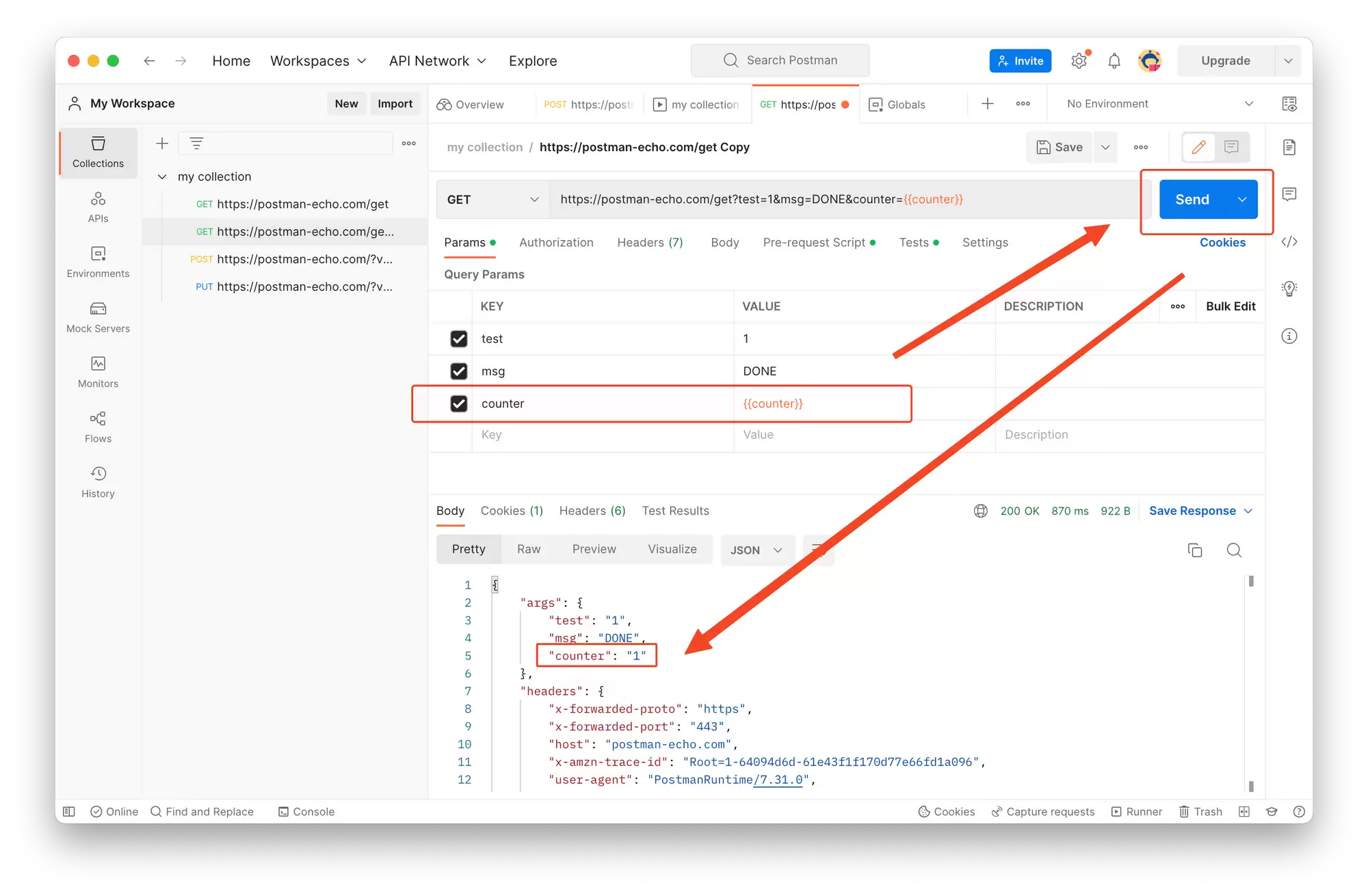Click the forward navigation arrow
Screen dimensions: 1368x896
point(181,61)
